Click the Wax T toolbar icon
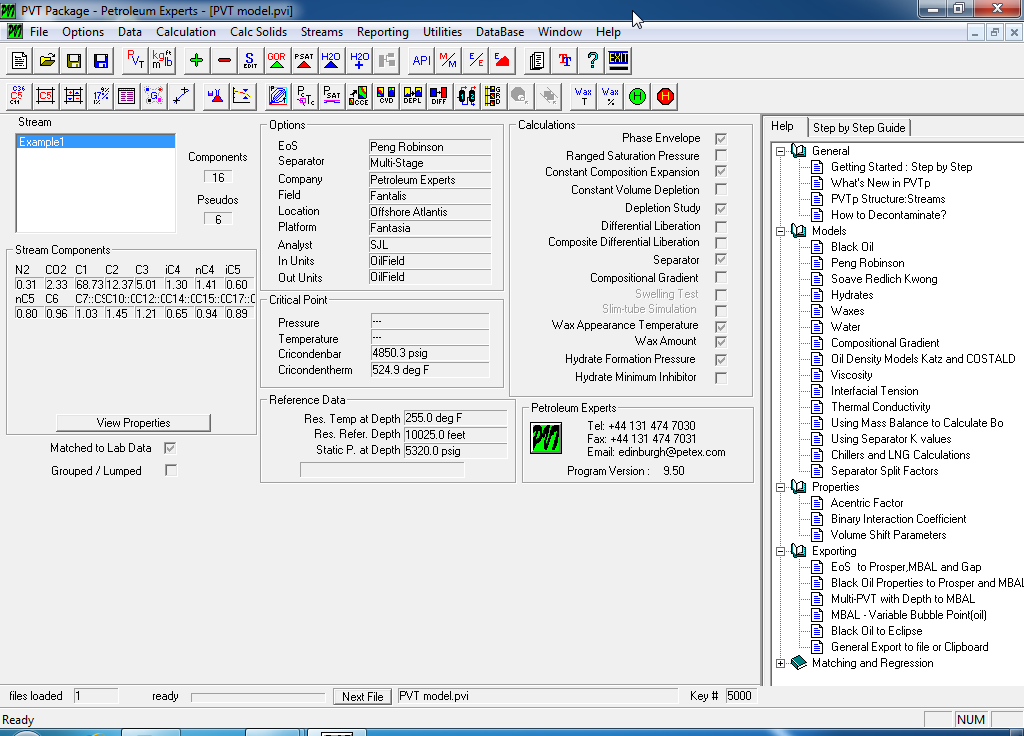Image resolution: width=1024 pixels, height=736 pixels. (x=584, y=96)
